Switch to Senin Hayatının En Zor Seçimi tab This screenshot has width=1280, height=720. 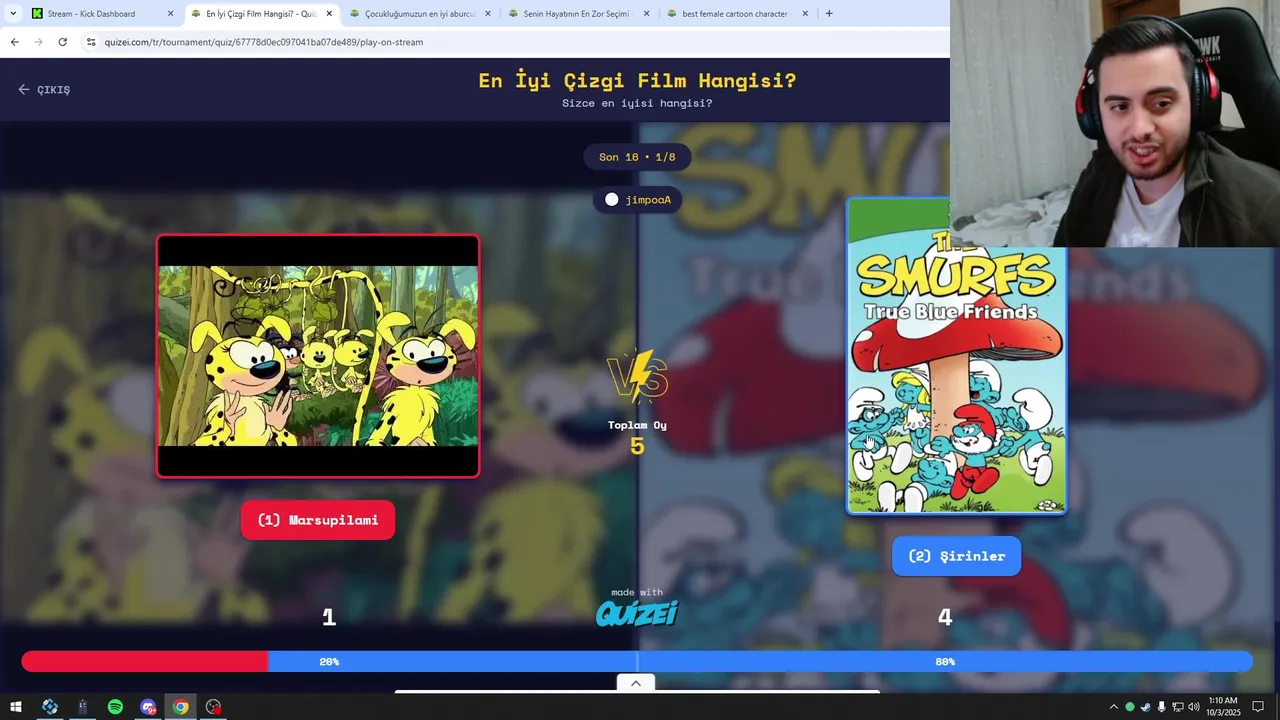coord(577,14)
